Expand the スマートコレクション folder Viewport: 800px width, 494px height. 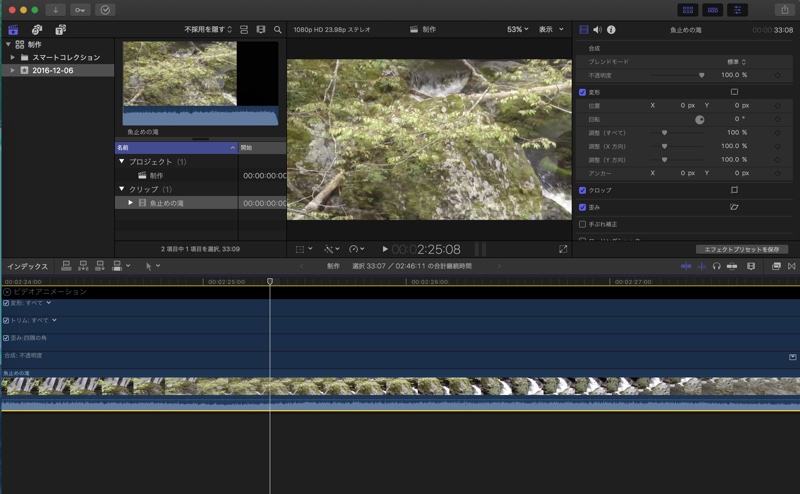coord(13,57)
